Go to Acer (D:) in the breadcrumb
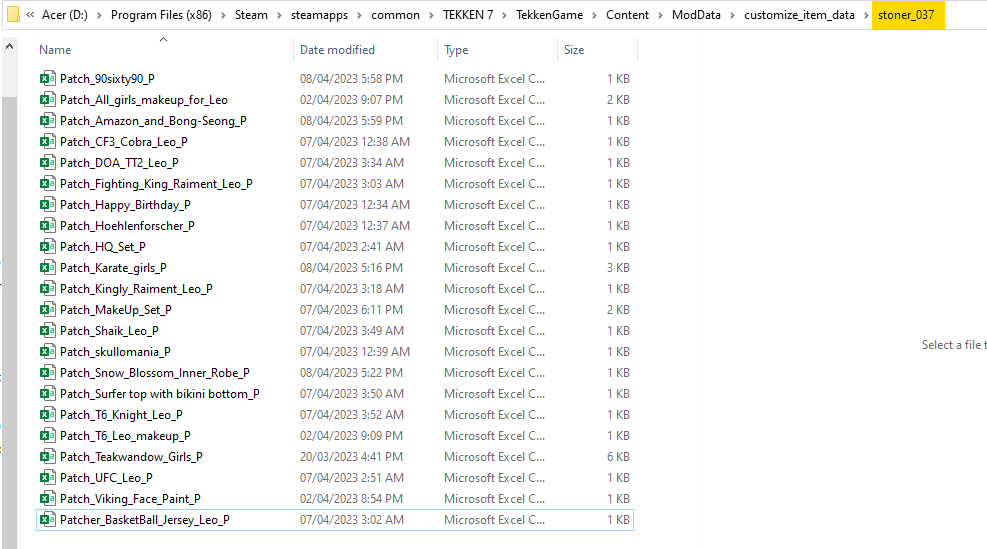 click(65, 14)
